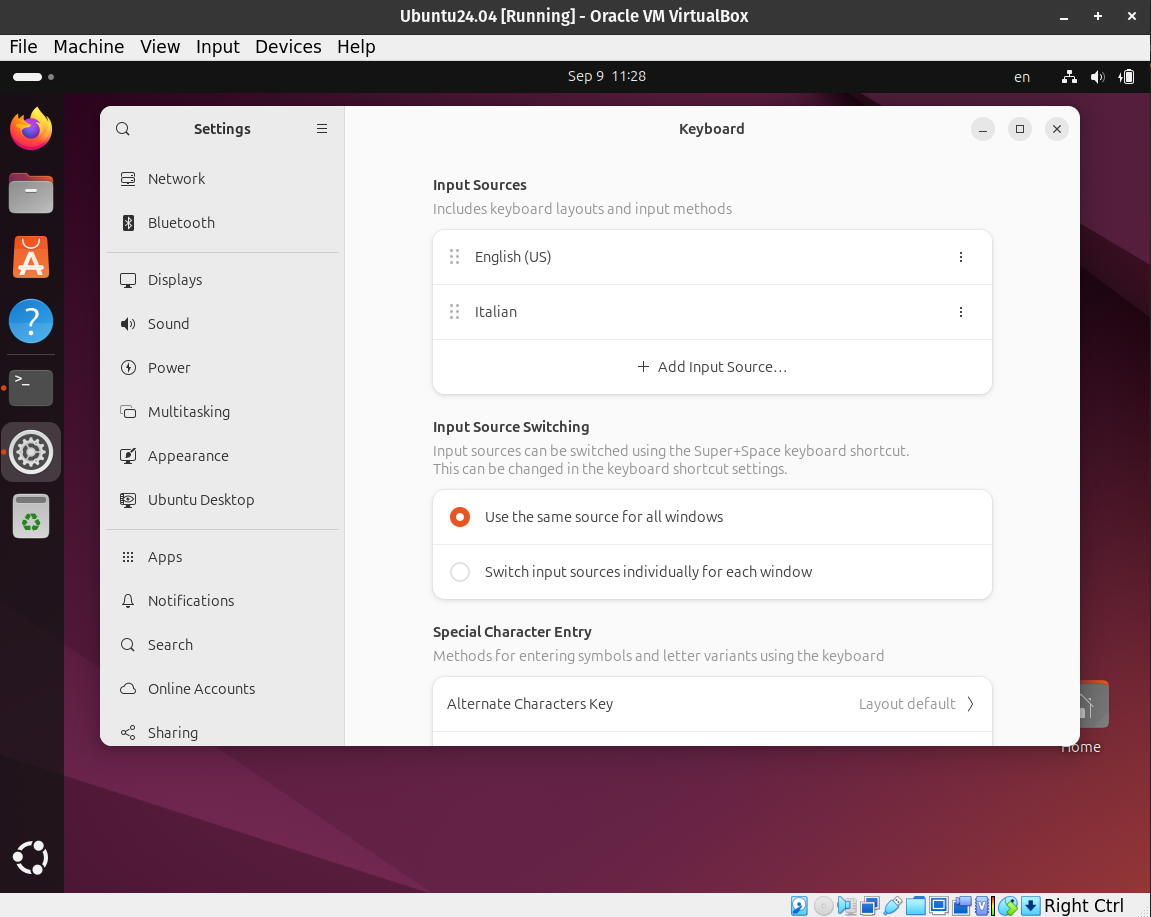Open the Trash from the dock
The width and height of the screenshot is (1151, 917).
point(31,517)
